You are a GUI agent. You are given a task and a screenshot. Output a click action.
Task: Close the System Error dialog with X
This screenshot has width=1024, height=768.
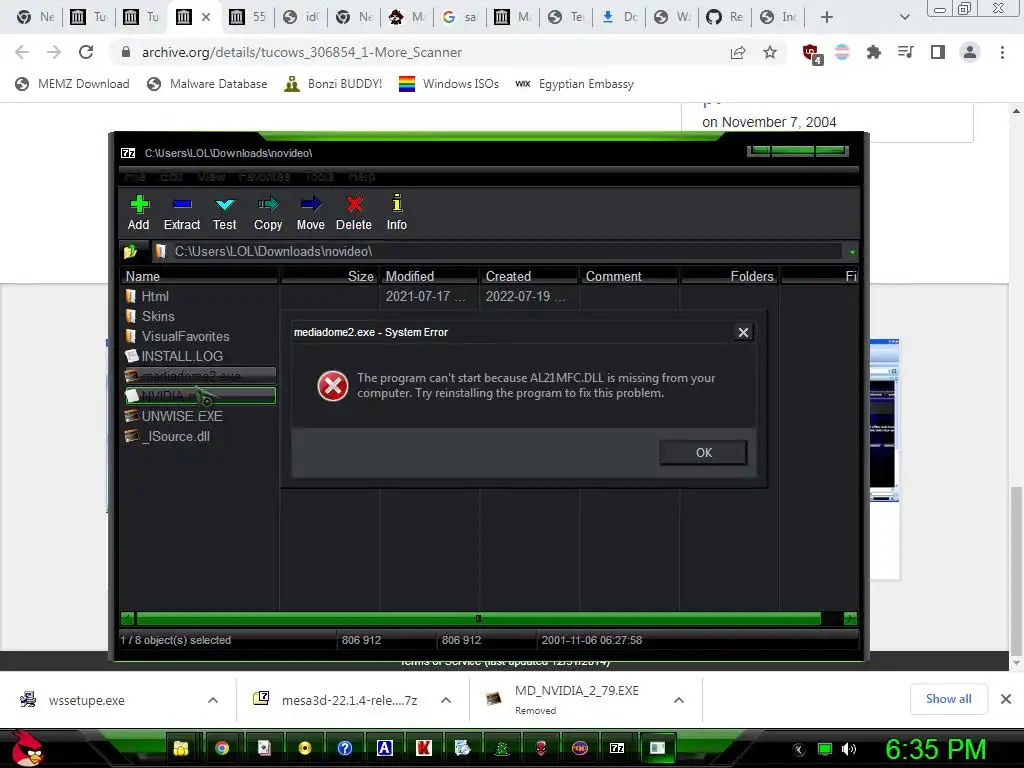tap(743, 332)
